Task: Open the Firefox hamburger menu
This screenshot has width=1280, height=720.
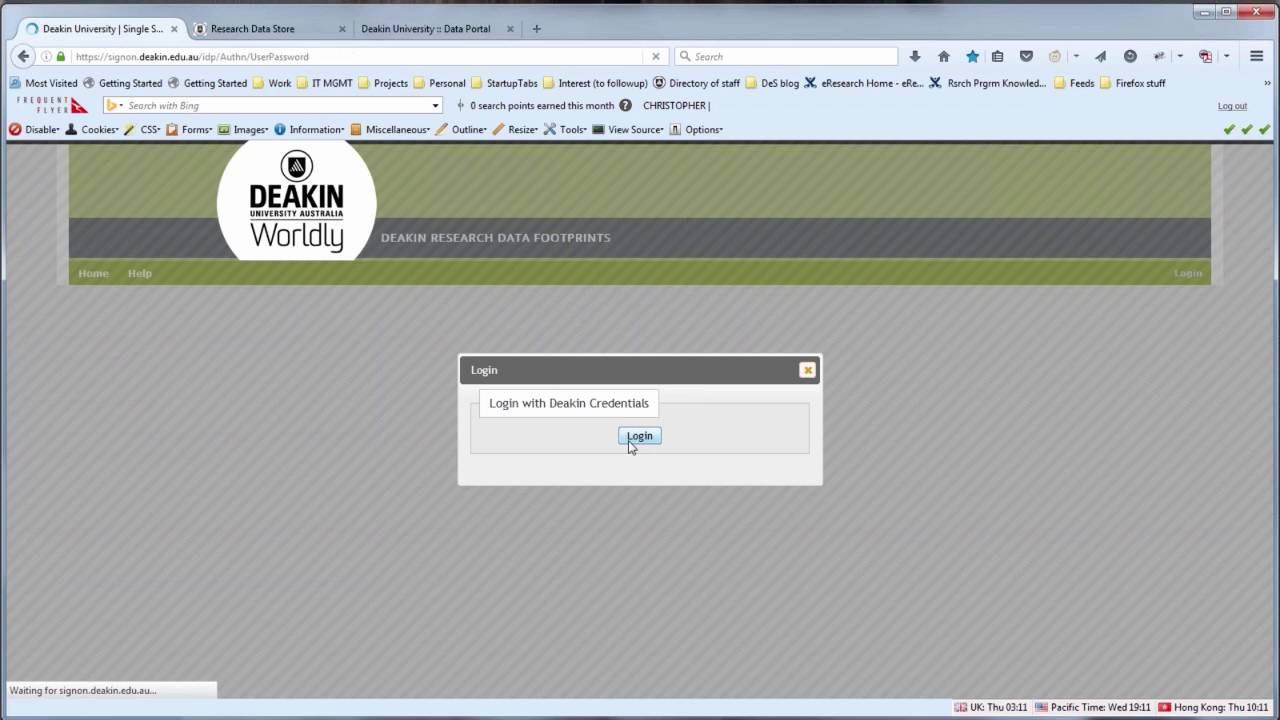Action: [x=1256, y=57]
